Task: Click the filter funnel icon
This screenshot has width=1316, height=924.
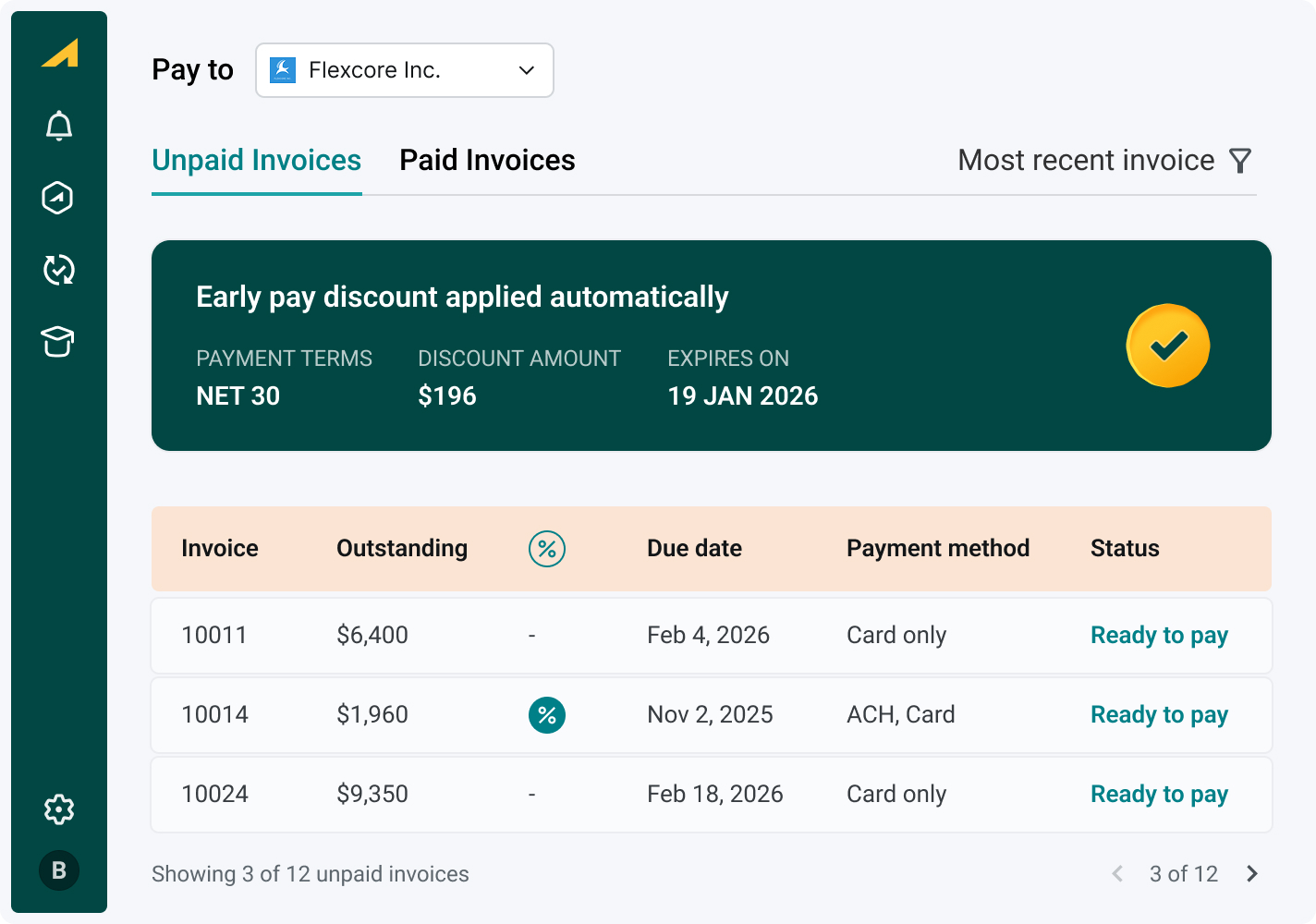Action: coord(1240,161)
